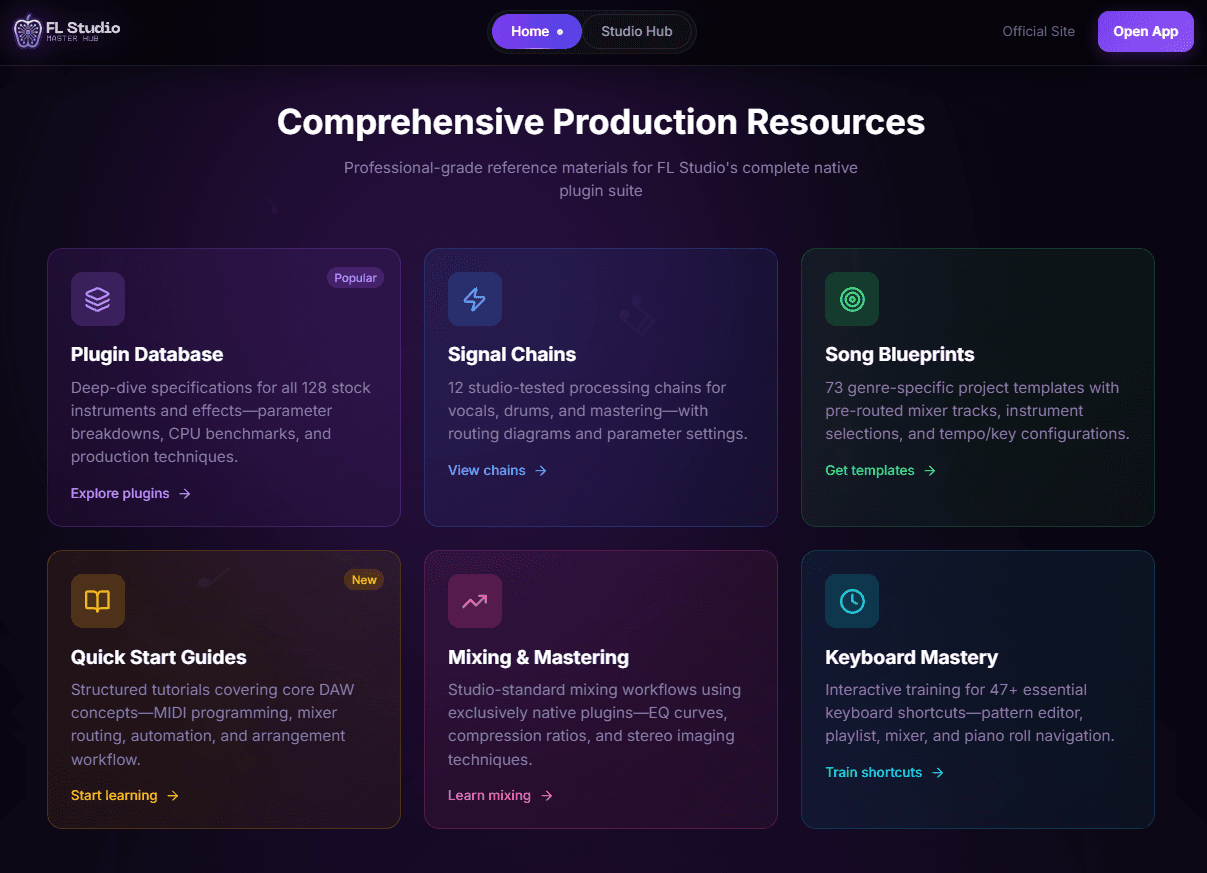Click the Song Blueprints card title
This screenshot has width=1207, height=873.
click(900, 355)
